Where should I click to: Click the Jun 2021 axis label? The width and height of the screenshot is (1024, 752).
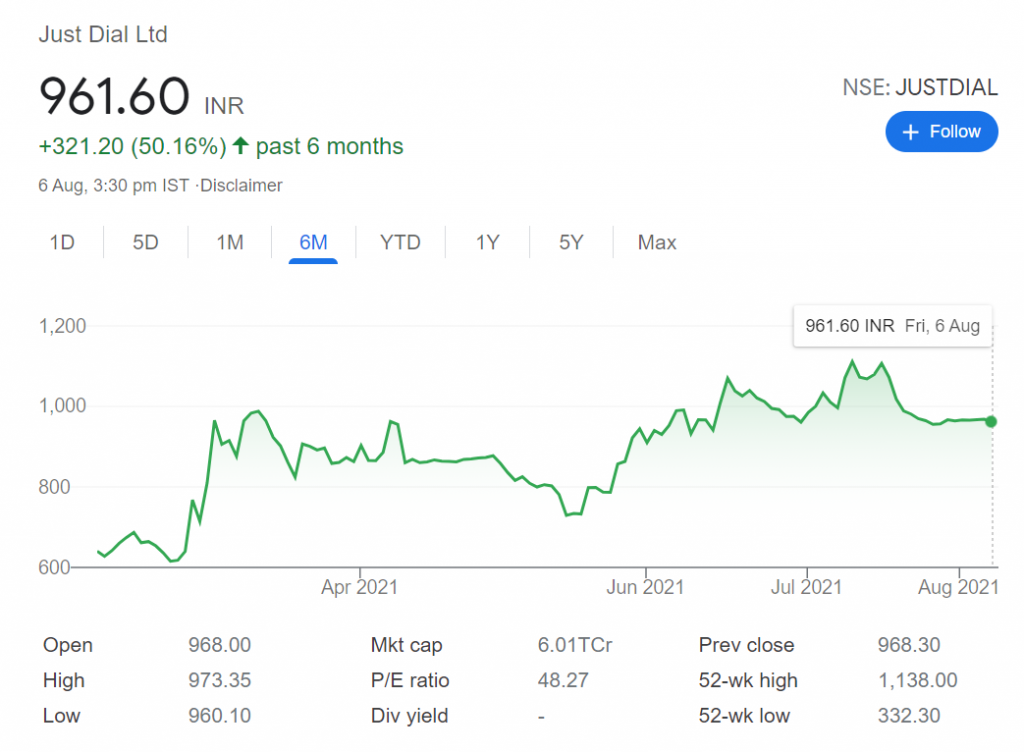(x=645, y=587)
